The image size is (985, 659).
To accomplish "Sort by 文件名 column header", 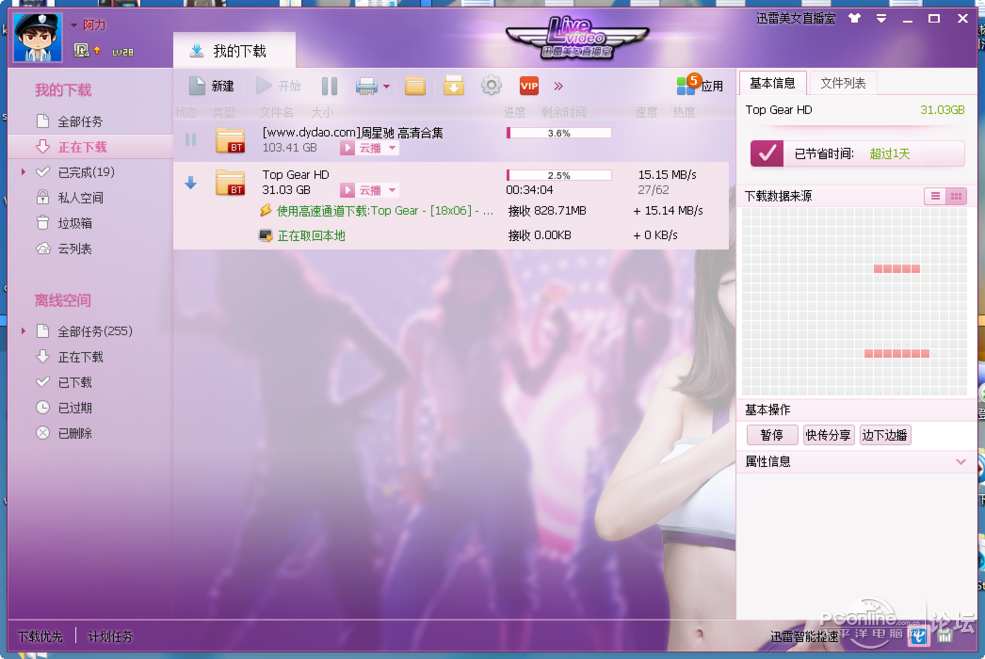I will (276, 112).
